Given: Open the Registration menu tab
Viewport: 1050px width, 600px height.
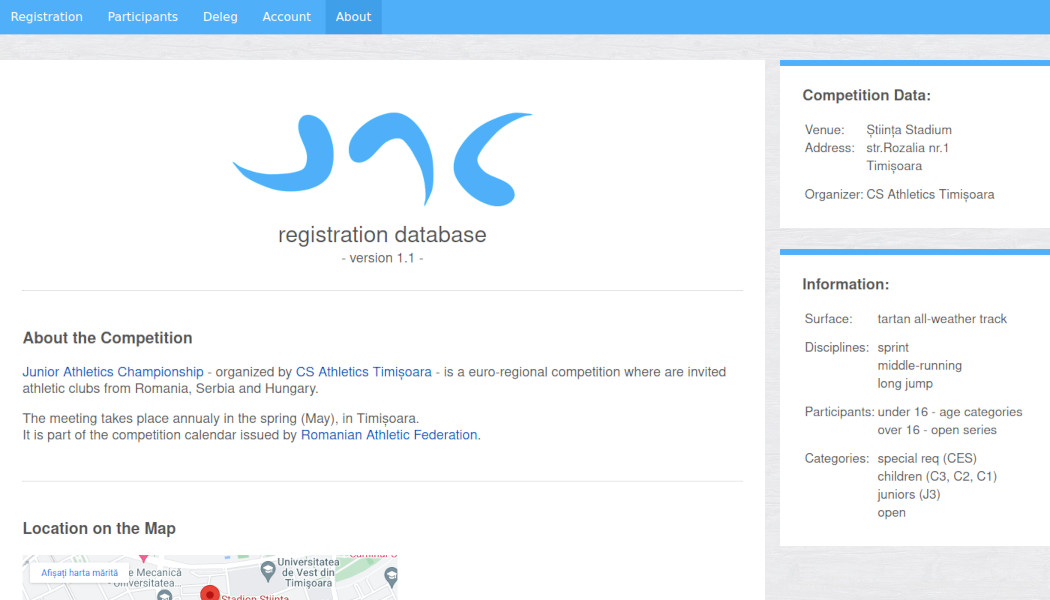Looking at the screenshot, I should tap(47, 17).
